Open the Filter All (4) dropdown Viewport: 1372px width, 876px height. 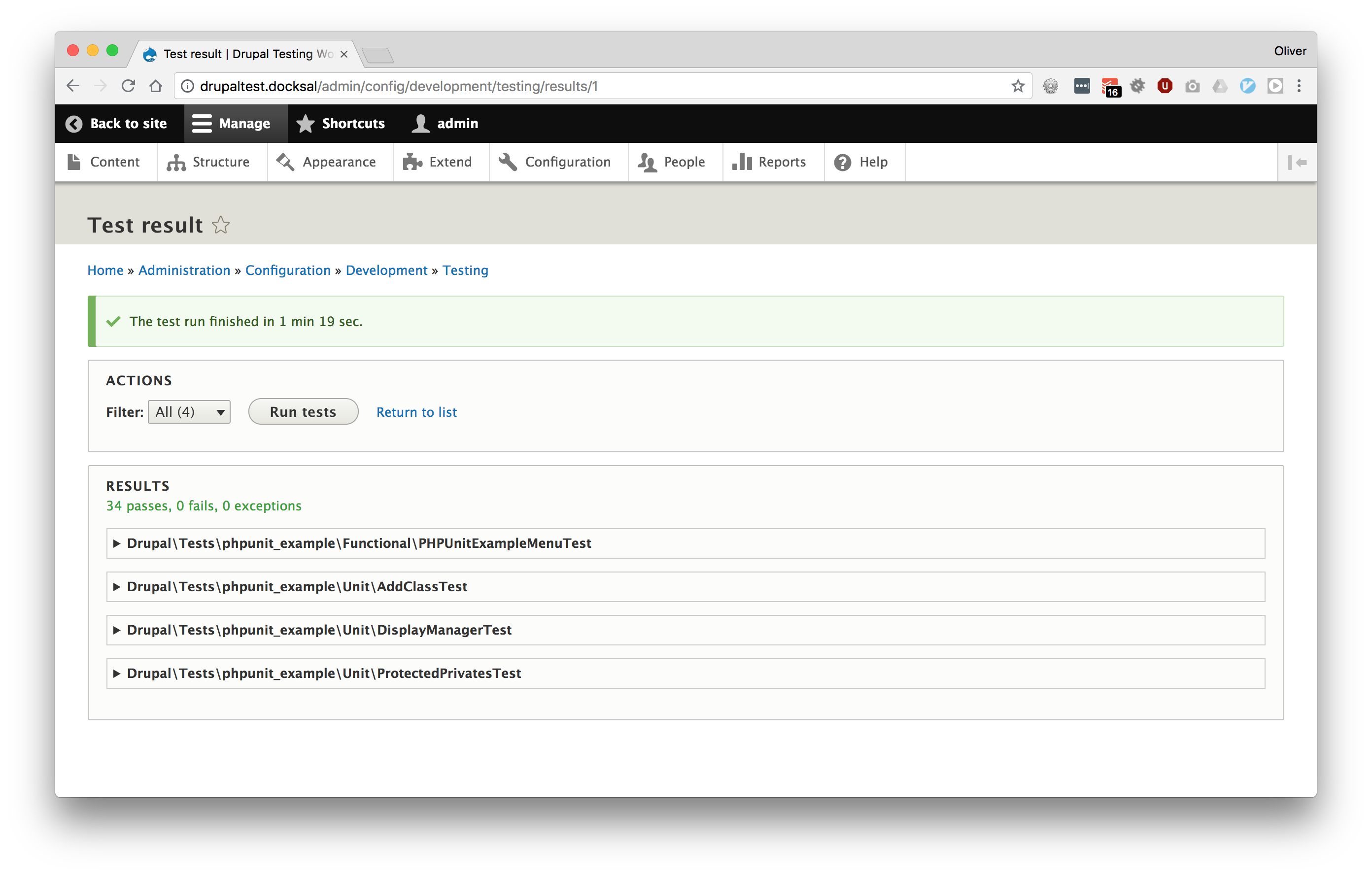[x=189, y=412]
